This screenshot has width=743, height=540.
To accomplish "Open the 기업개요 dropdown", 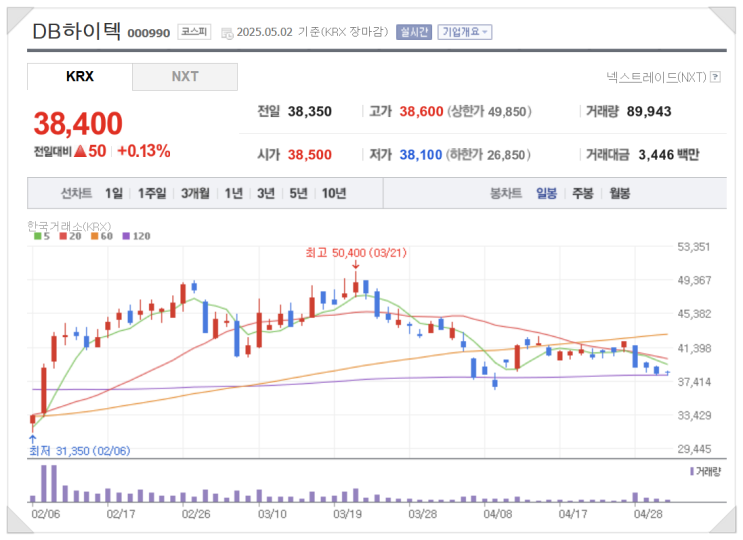I will [465, 32].
